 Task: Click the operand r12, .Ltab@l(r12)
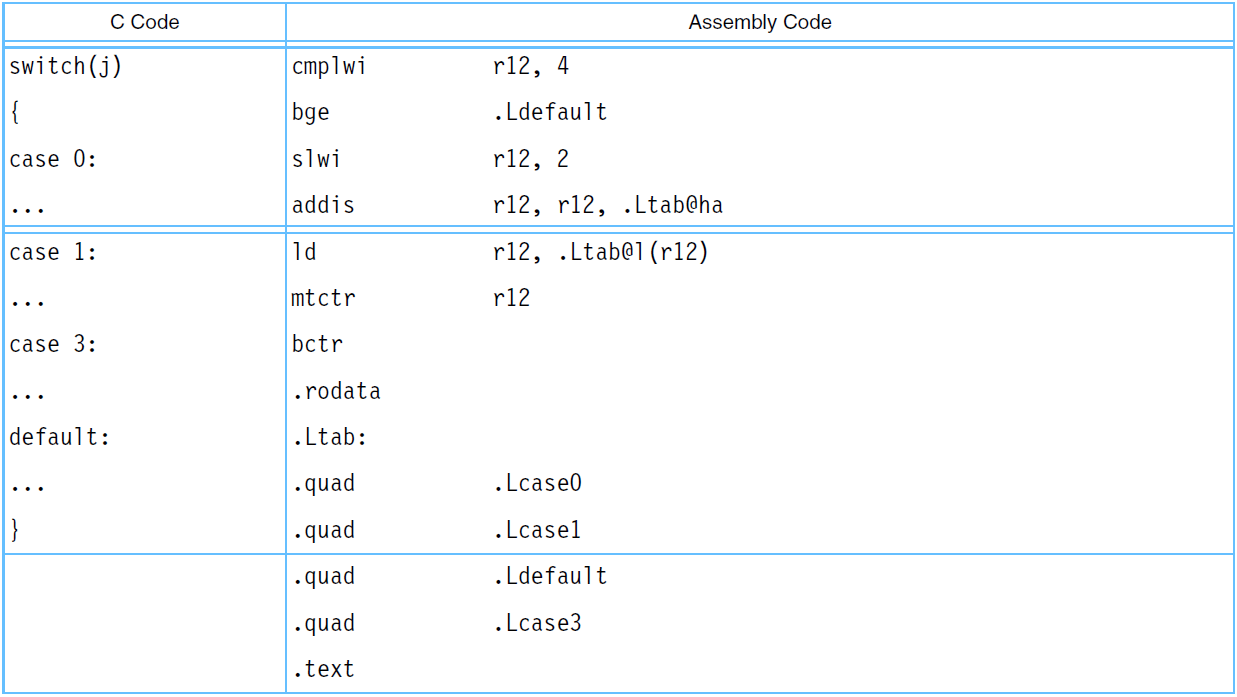coord(600,252)
